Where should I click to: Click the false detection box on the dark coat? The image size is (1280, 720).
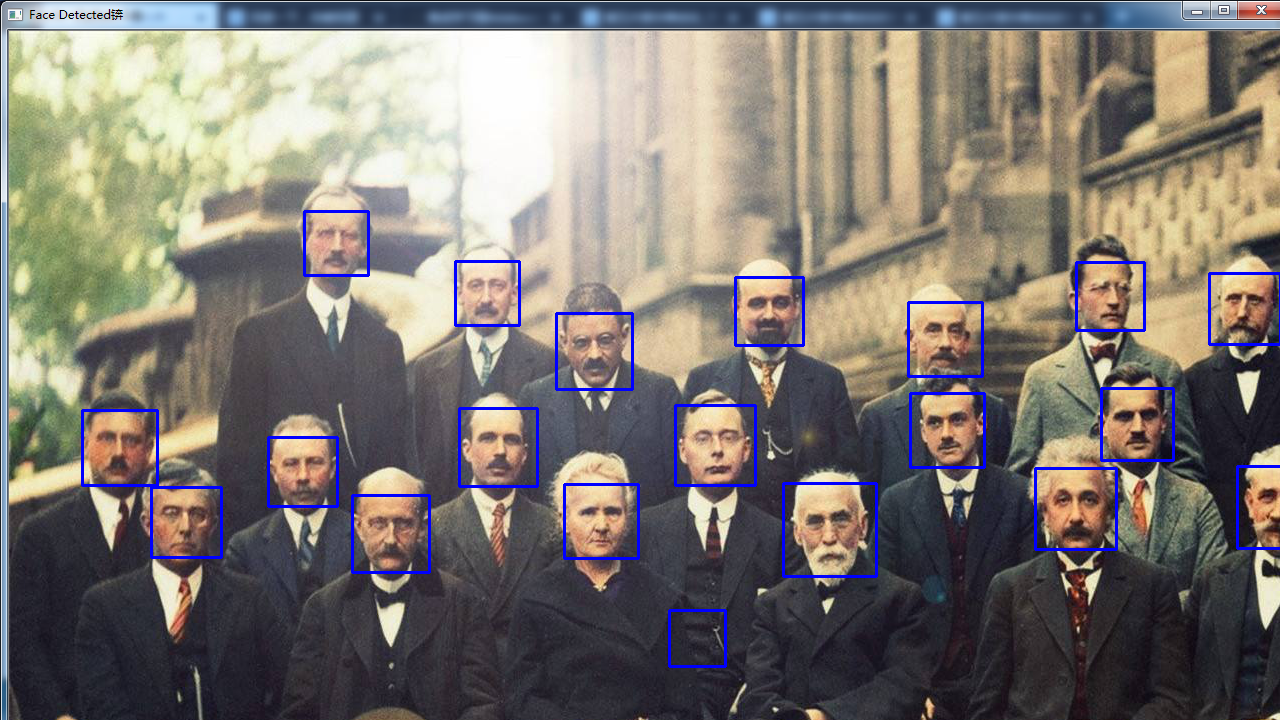point(697,638)
